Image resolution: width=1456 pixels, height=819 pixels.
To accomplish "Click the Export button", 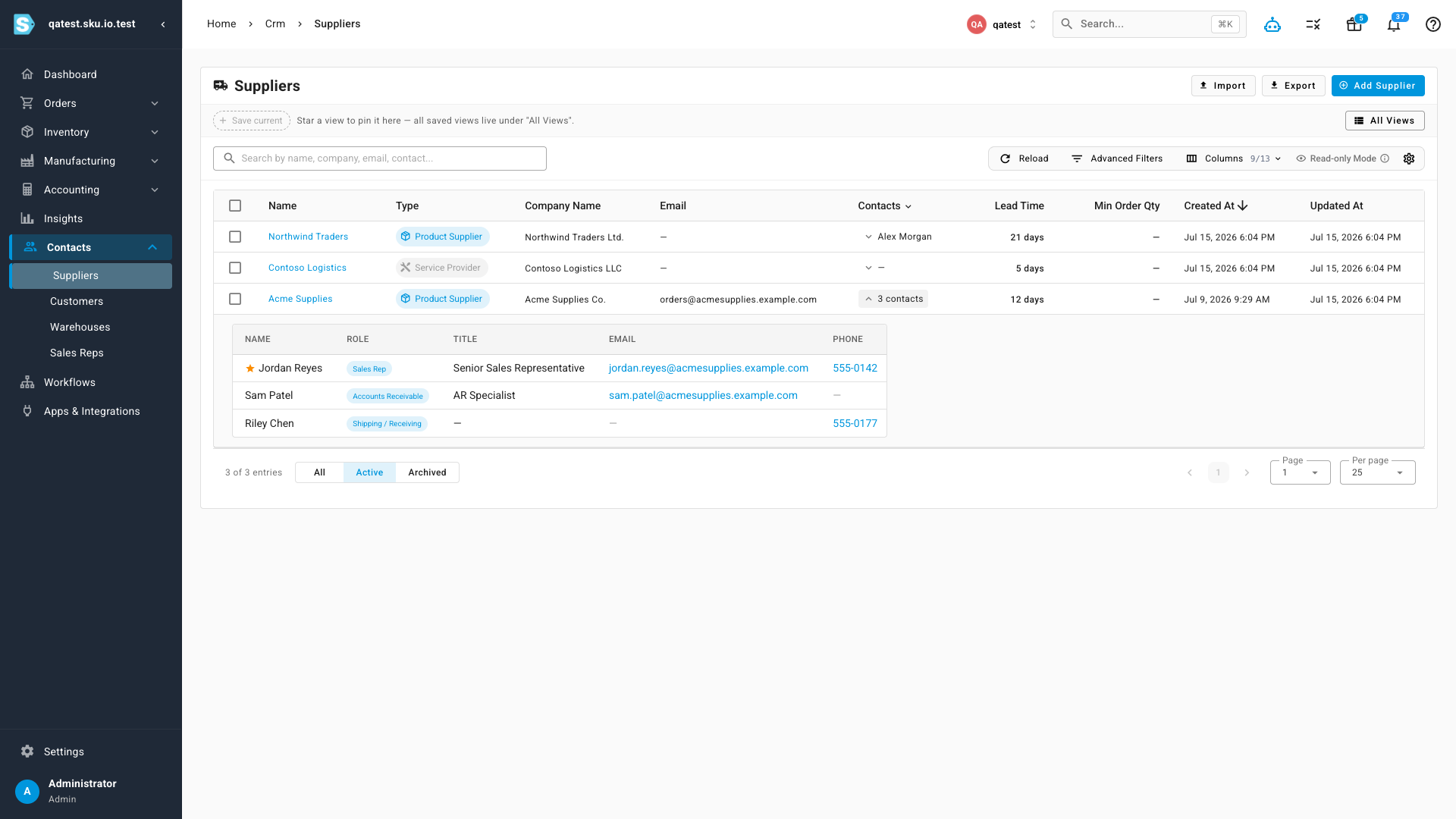I will (1294, 86).
